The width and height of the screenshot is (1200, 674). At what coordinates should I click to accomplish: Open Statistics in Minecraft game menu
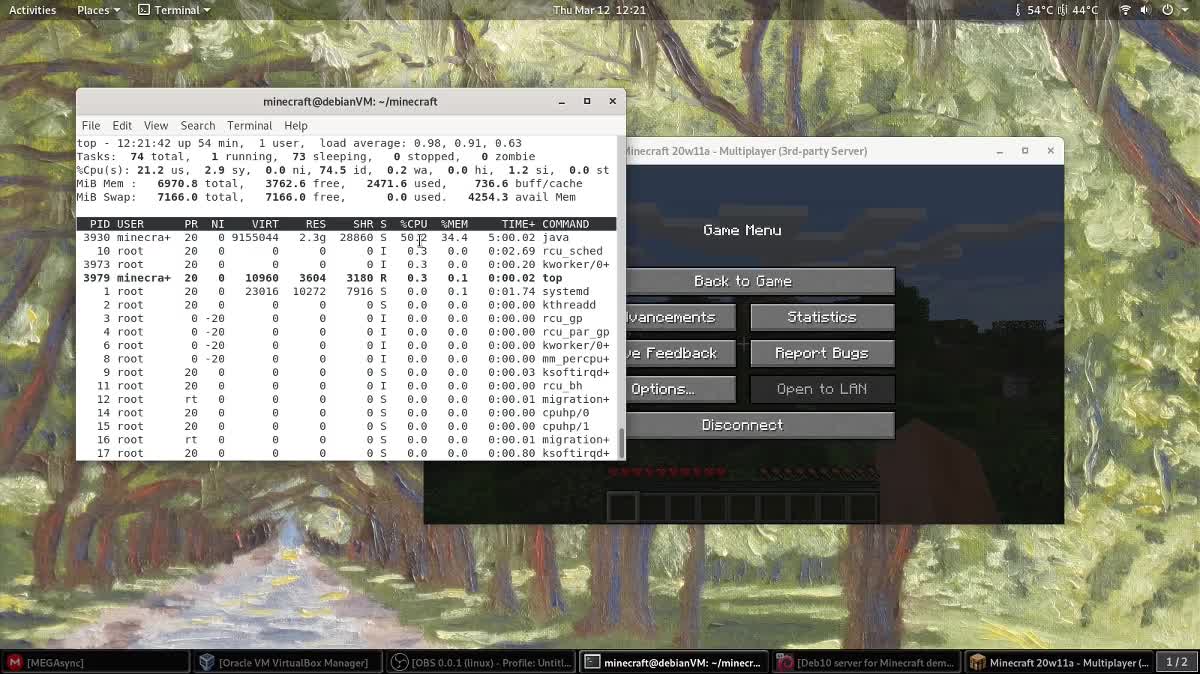pyautogui.click(x=822, y=317)
